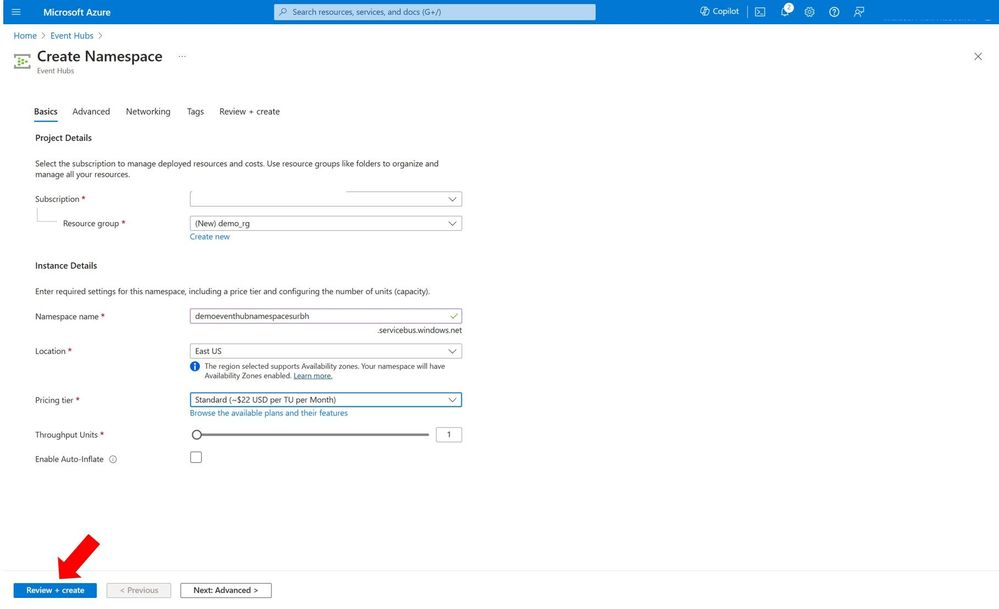Click the Event Hubs breadcrumb link

click(x=72, y=36)
